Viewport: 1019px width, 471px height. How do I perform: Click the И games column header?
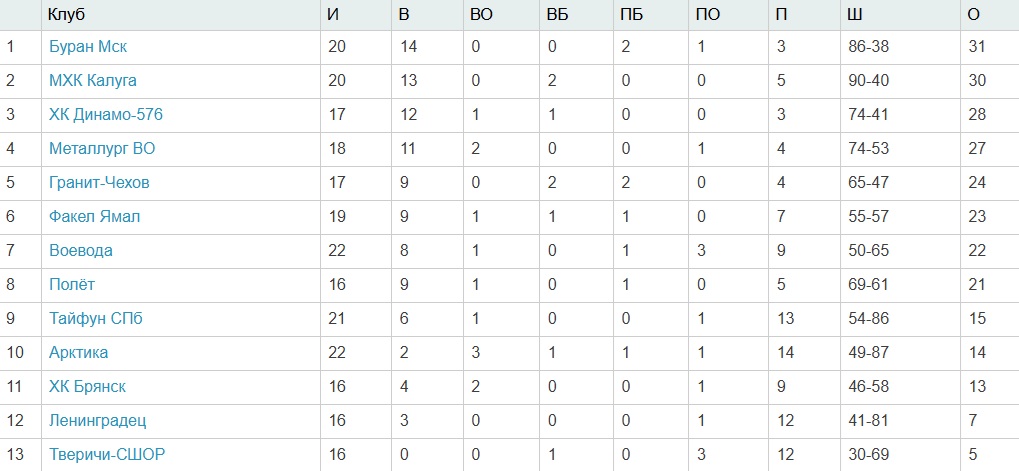click(332, 14)
